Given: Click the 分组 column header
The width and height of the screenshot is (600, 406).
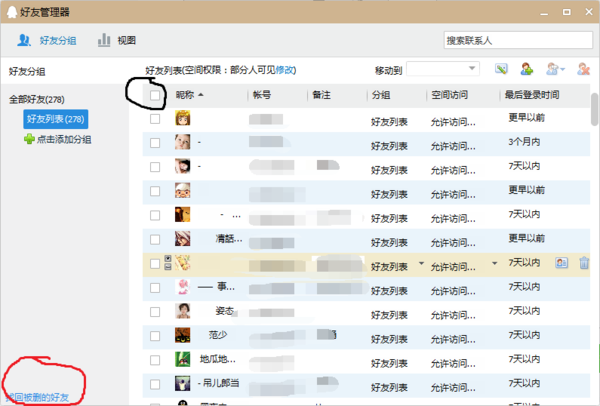Looking at the screenshot, I should (x=381, y=95).
